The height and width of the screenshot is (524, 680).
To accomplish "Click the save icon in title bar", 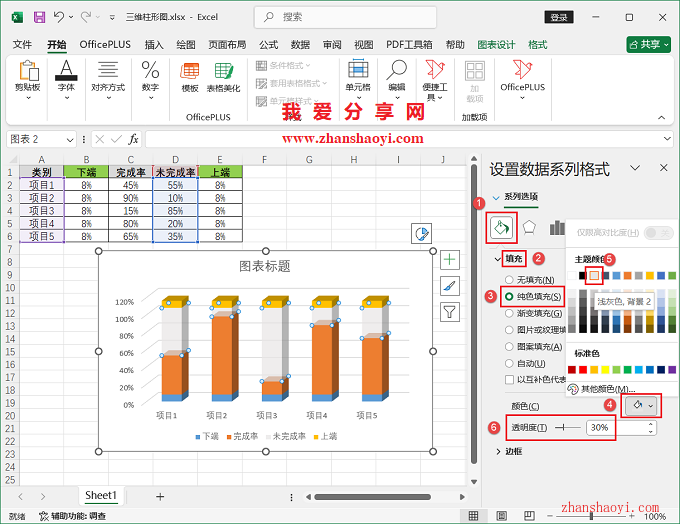I will pos(39,17).
